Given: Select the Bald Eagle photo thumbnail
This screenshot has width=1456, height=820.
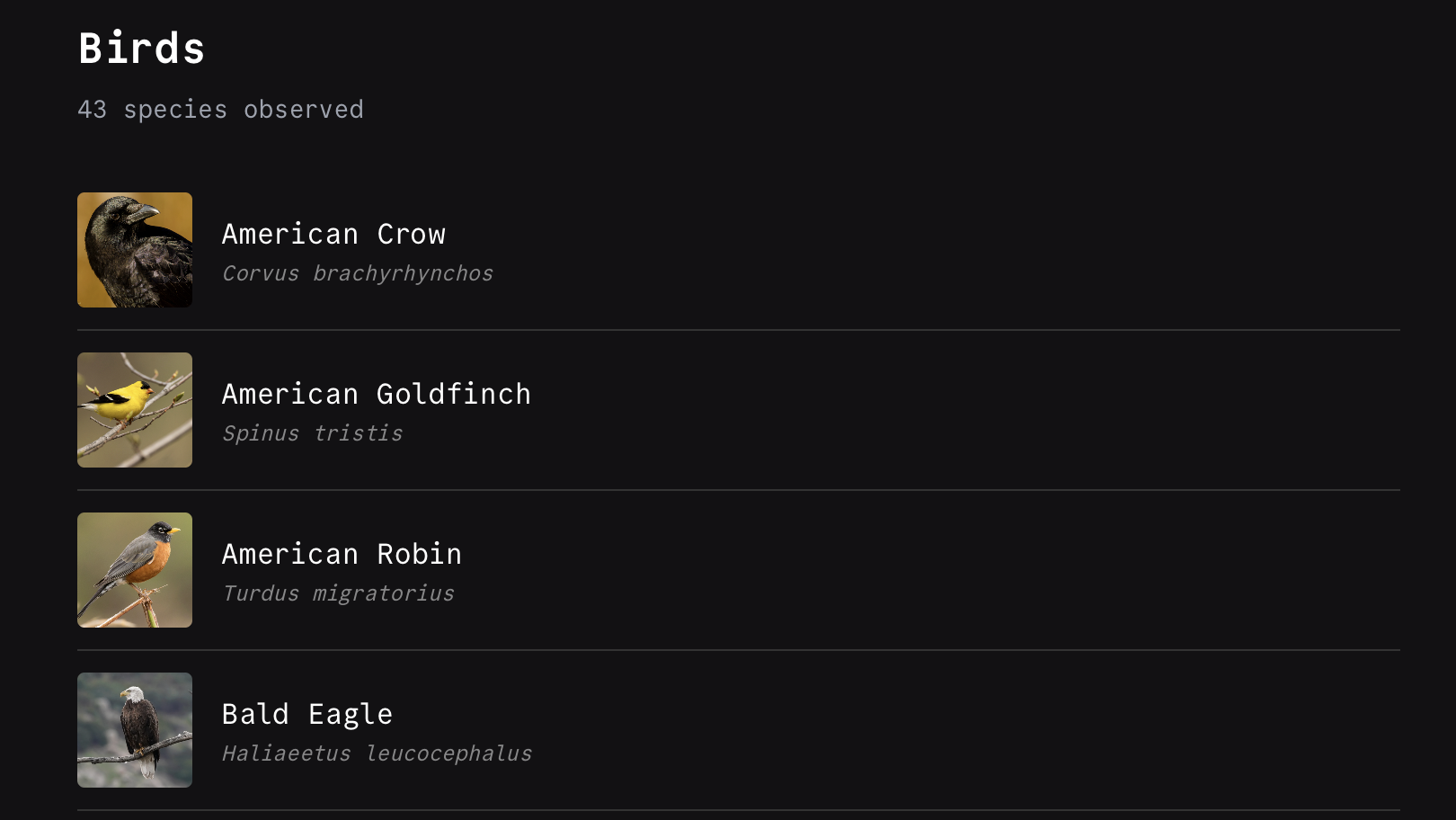Looking at the screenshot, I should click(x=135, y=730).
